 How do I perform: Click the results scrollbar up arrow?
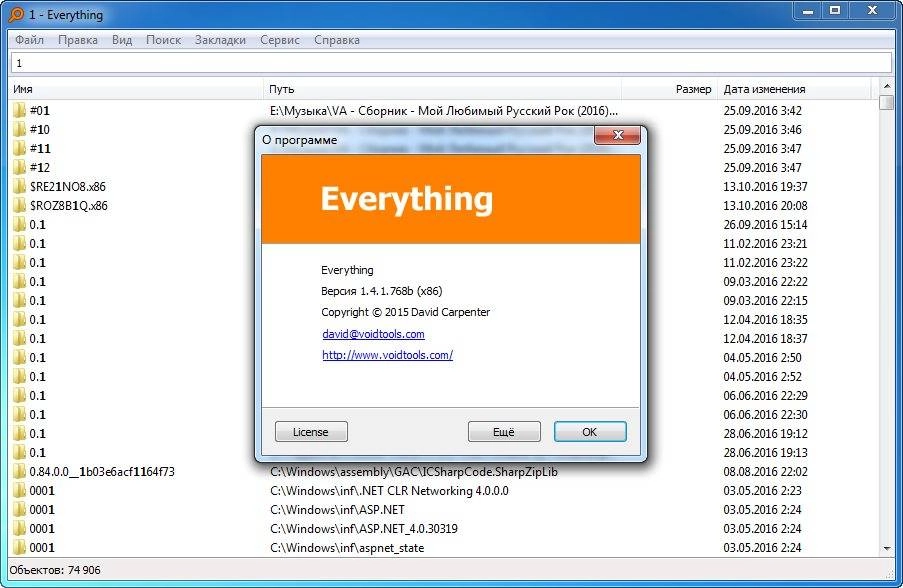(x=887, y=86)
